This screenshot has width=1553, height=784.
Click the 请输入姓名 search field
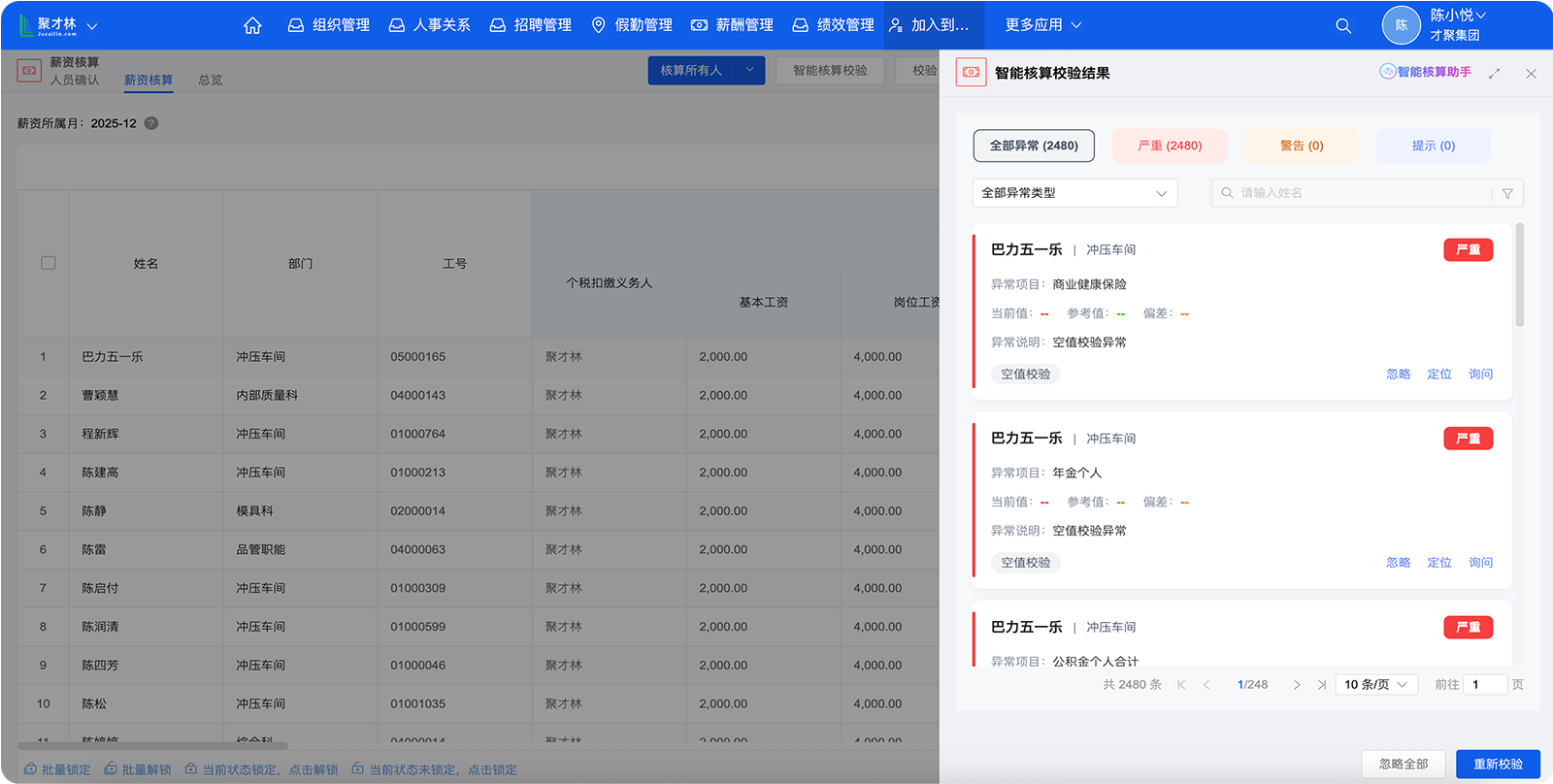1354,193
